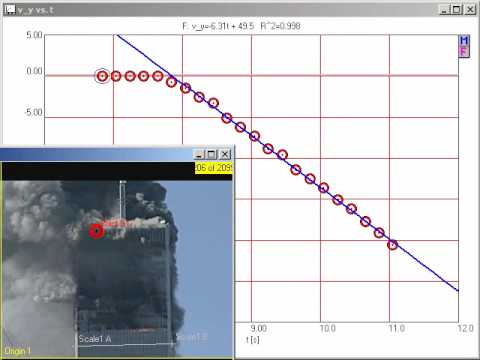Select the fit equation text above the graph
Image resolution: width=480 pixels, height=360 pixels.
coord(241,26)
